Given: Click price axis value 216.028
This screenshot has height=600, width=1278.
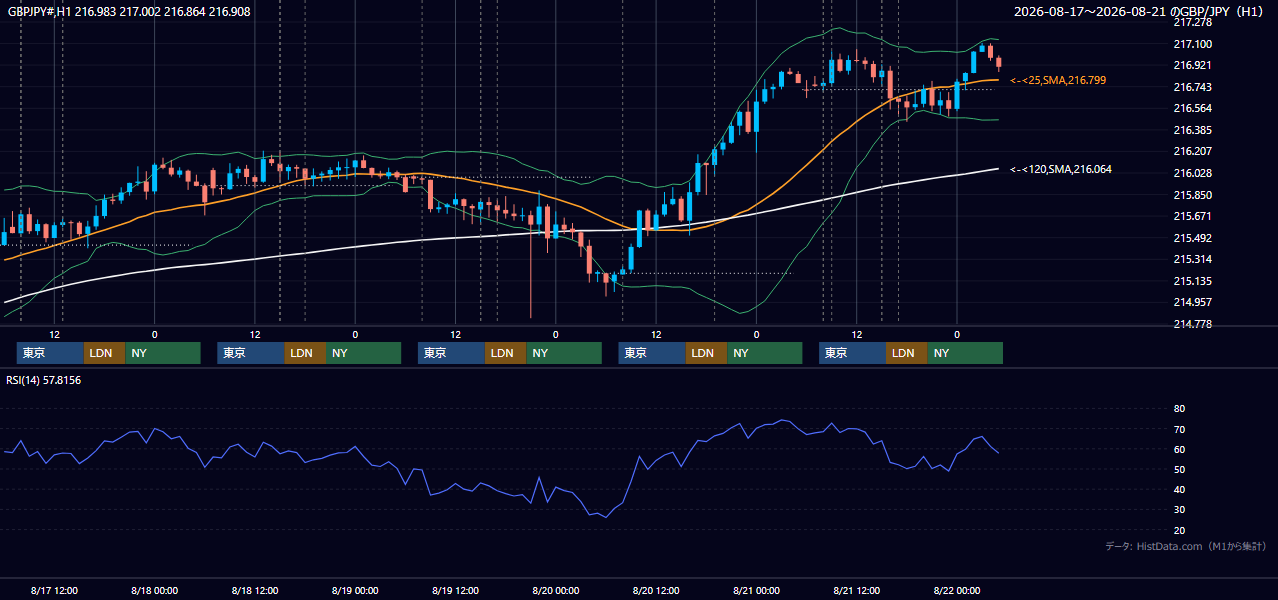Looking at the screenshot, I should click(1192, 173).
